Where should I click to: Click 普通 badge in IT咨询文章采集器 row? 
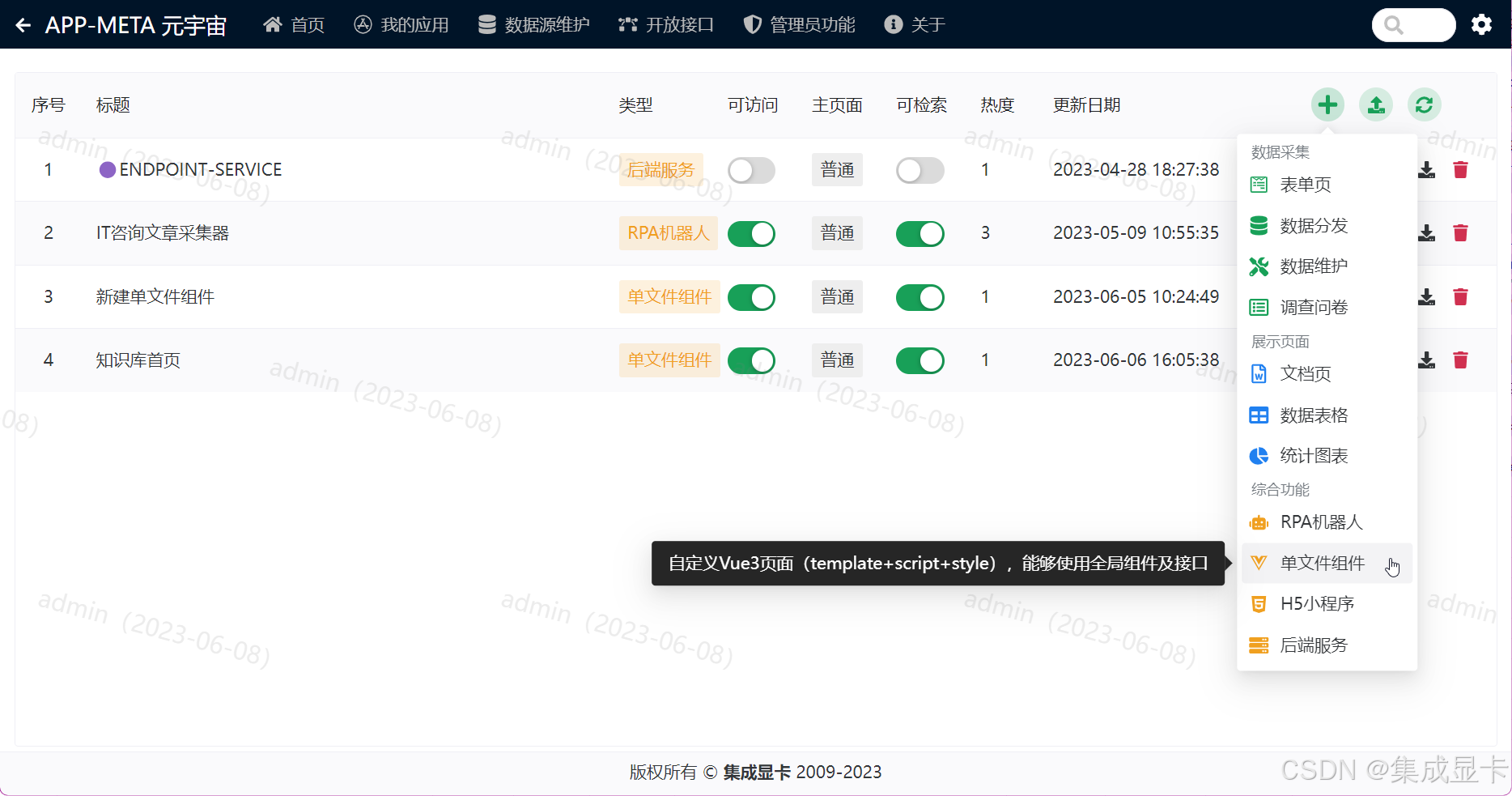(837, 233)
